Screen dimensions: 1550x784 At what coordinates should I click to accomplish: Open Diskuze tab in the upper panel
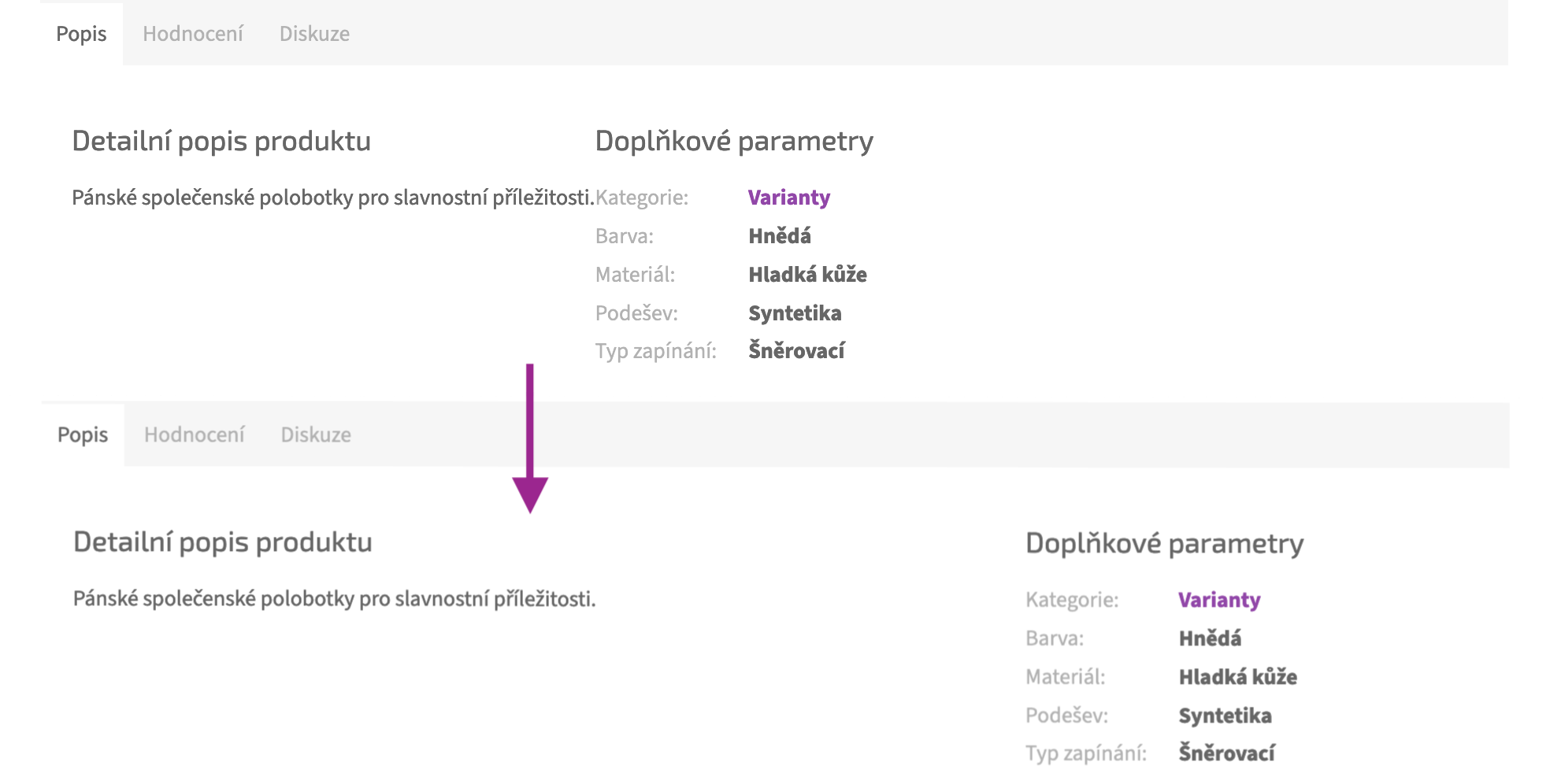pos(314,34)
